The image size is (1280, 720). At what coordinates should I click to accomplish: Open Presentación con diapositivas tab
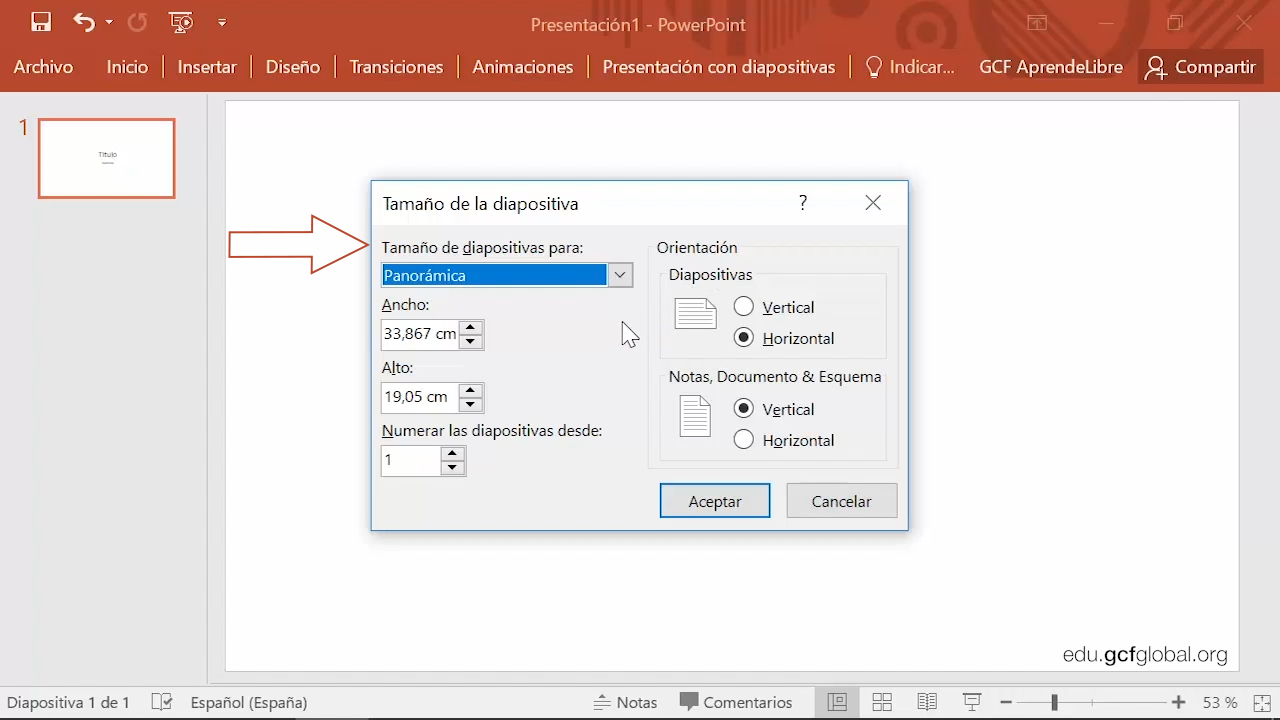click(719, 67)
